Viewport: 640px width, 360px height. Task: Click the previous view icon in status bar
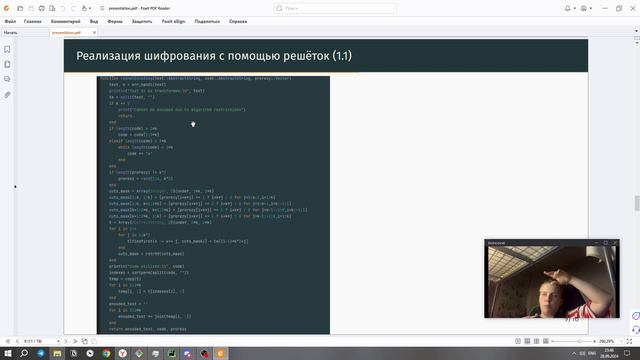coord(84,341)
